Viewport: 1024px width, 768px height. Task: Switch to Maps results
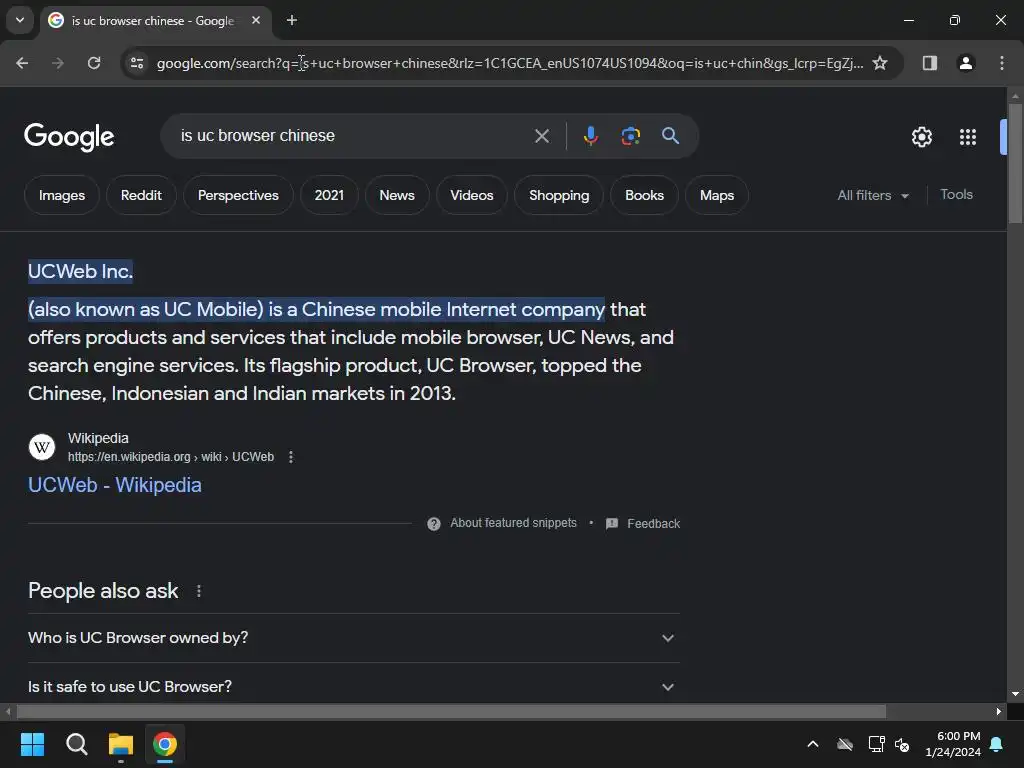tap(716, 195)
